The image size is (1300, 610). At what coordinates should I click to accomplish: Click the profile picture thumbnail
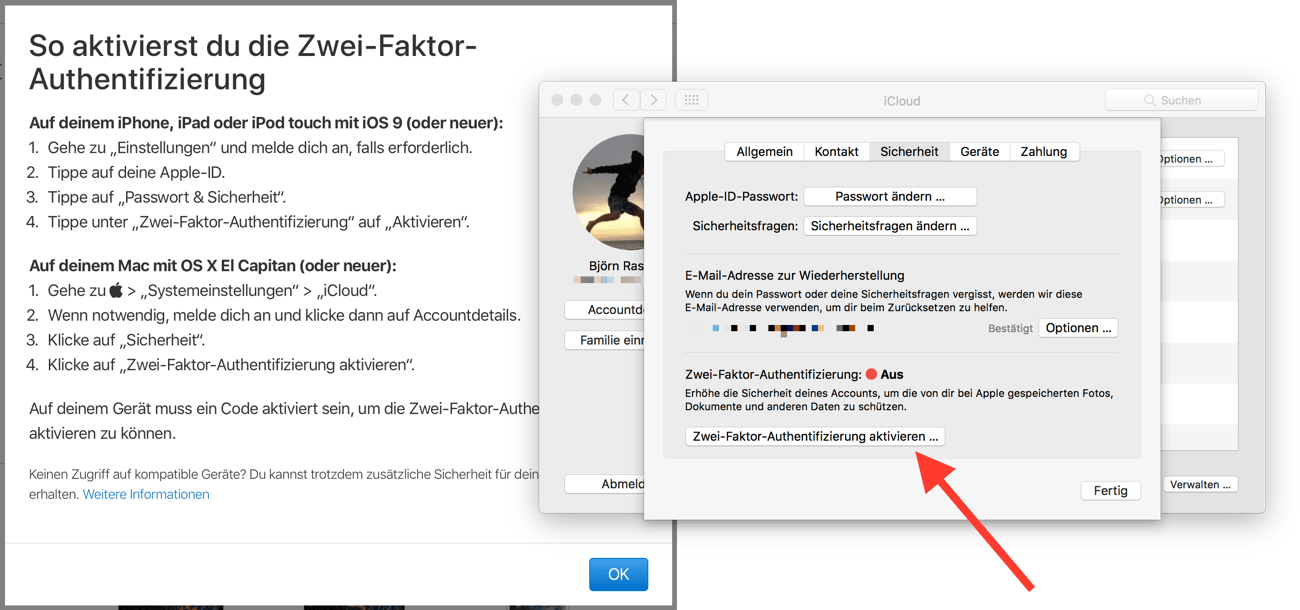pyautogui.click(x=608, y=192)
